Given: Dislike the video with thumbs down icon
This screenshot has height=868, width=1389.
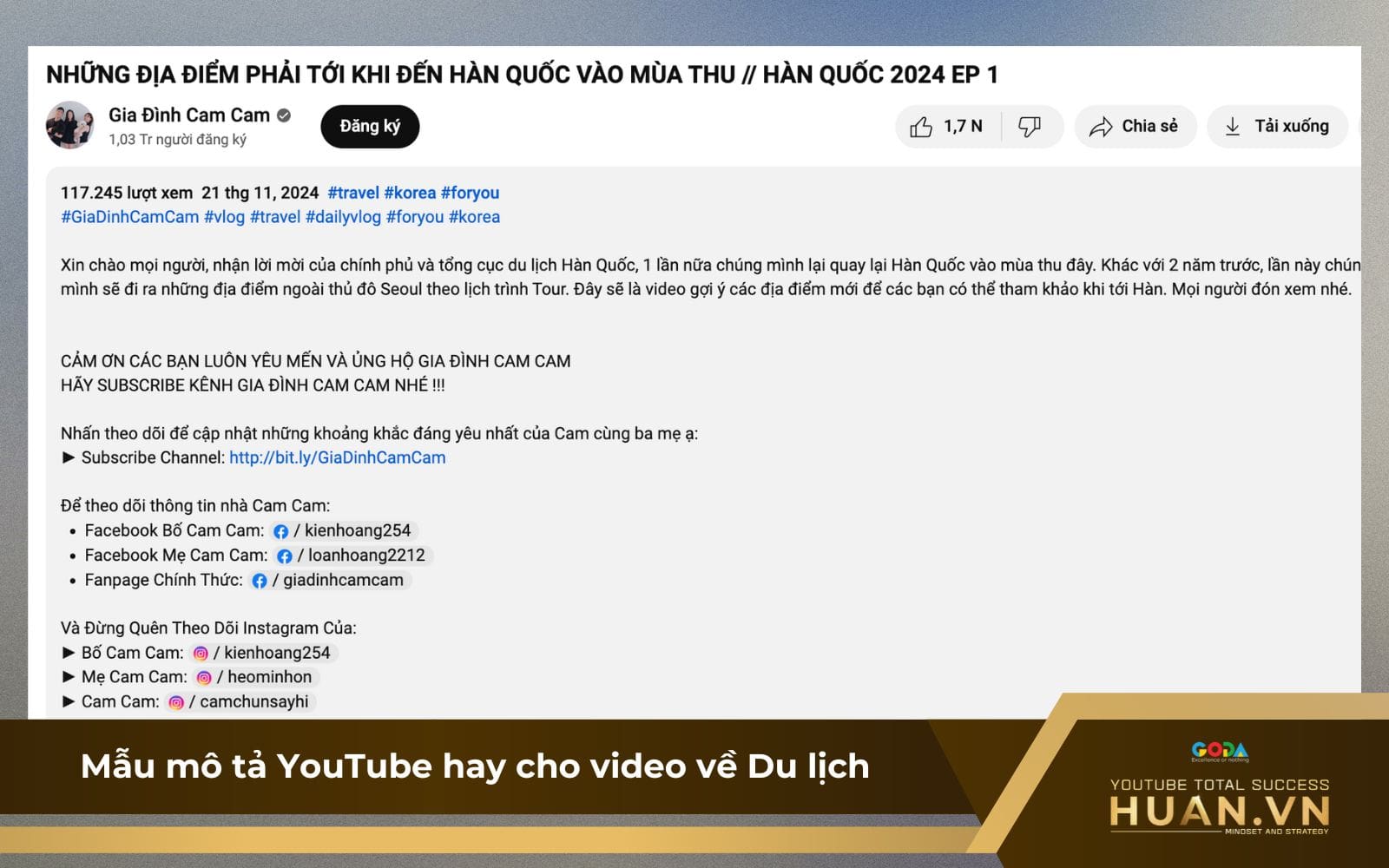Looking at the screenshot, I should point(1030,127).
